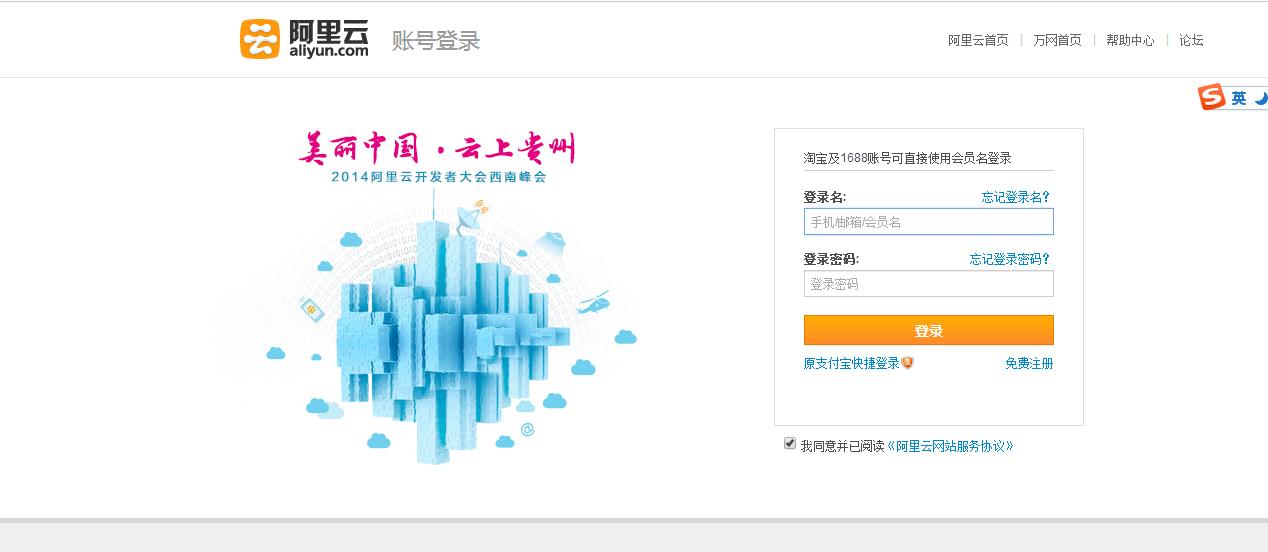Open the 阿里云网站服务协议 link
The width and height of the screenshot is (1268, 552).
(x=951, y=446)
